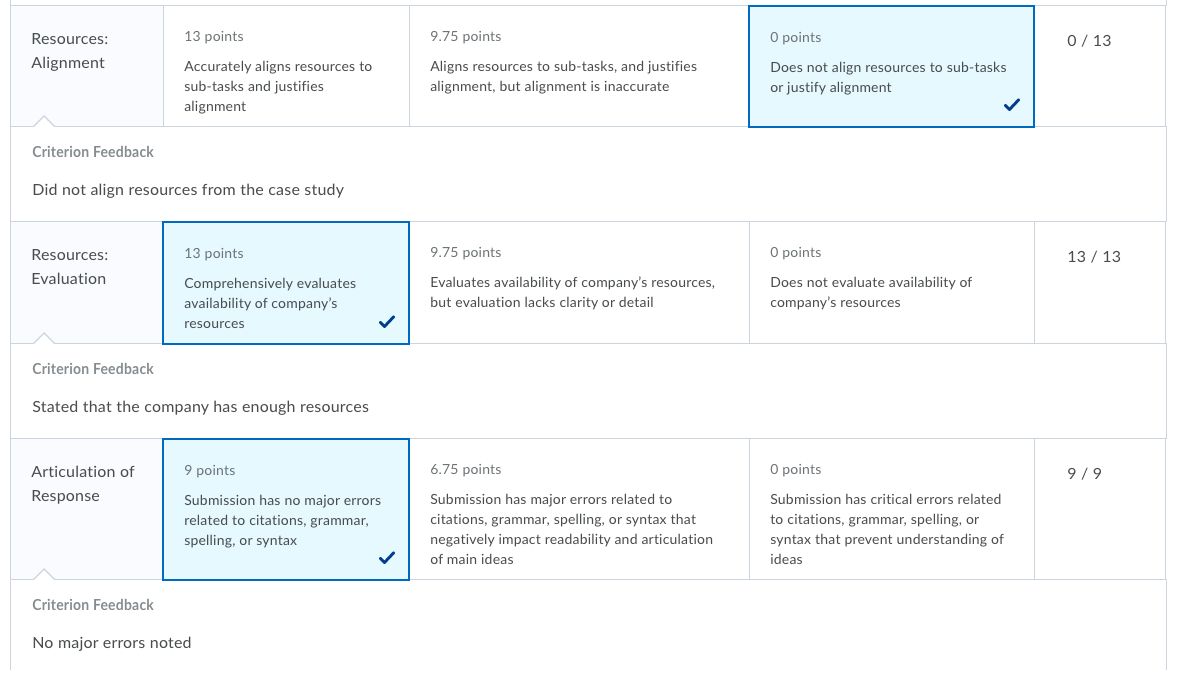The width and height of the screenshot is (1192, 684).
Task: Click the Resources: Alignment criterion name
Action: pos(69,51)
